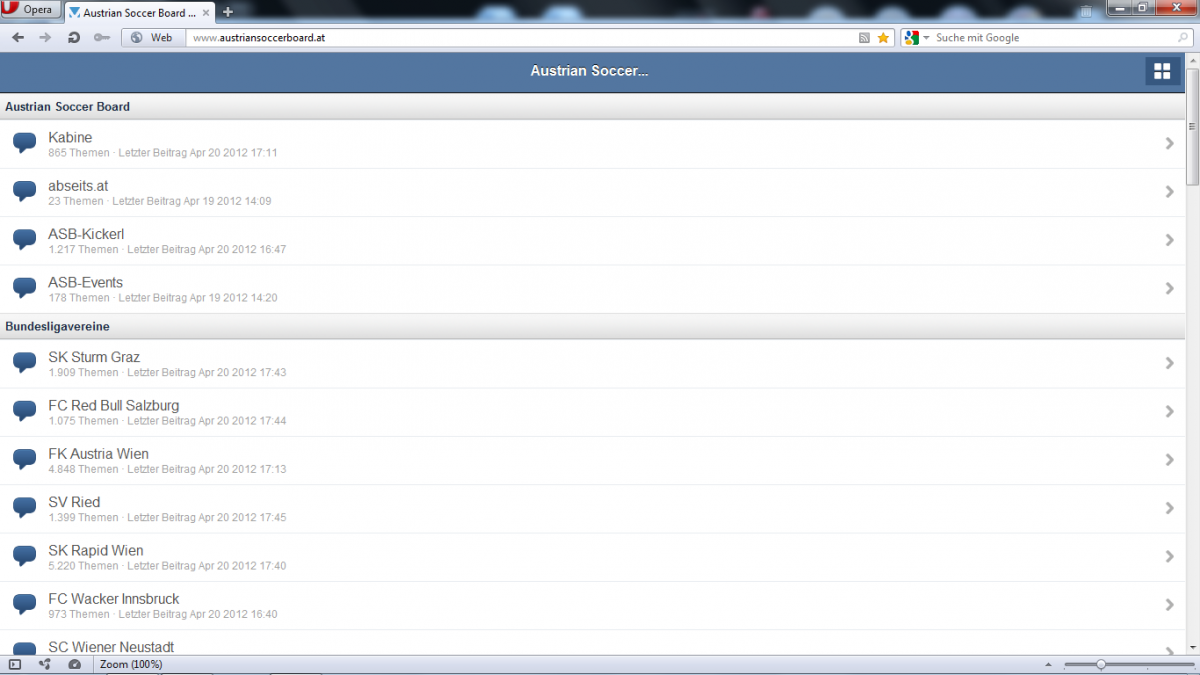The height and width of the screenshot is (675, 1200).
Task: Click the Austrian Soccer... header title
Action: coord(589,71)
